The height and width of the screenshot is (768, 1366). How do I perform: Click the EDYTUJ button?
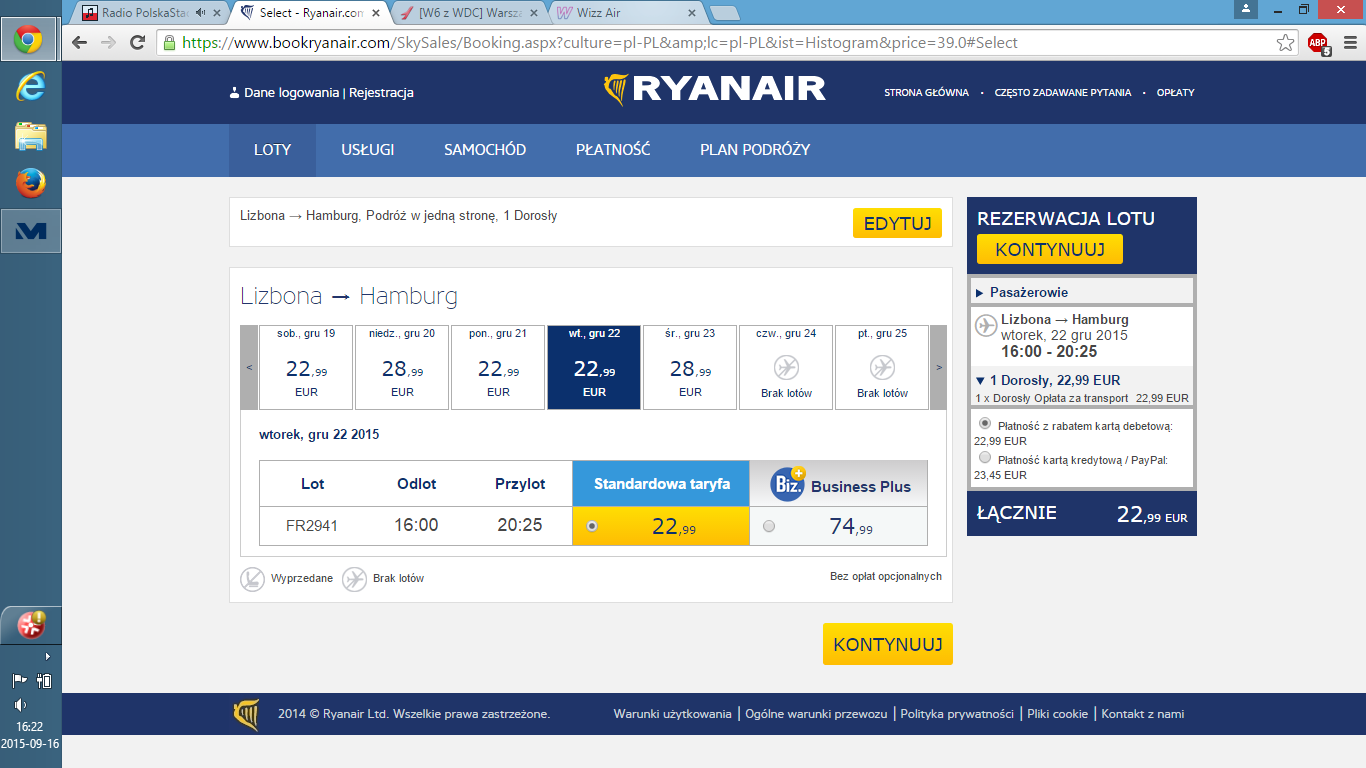897,223
